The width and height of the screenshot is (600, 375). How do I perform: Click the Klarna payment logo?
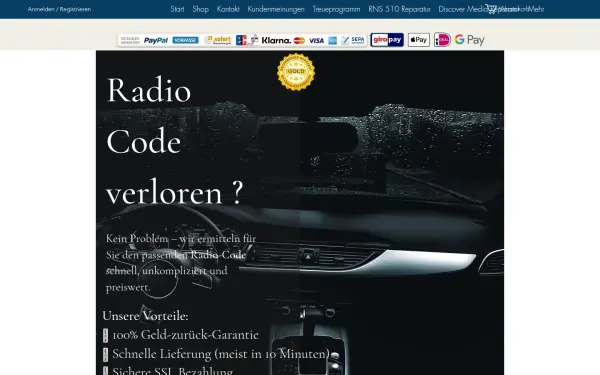pos(276,40)
